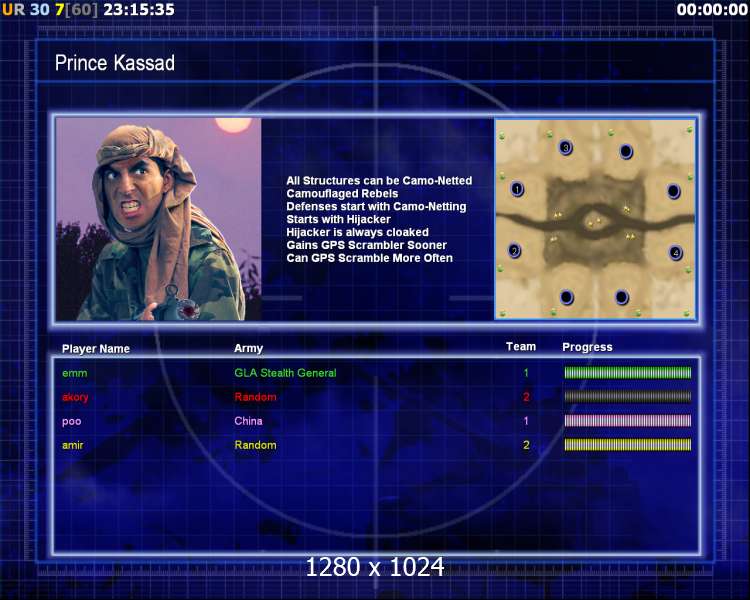Click the poo pink progress bar
This screenshot has width=750, height=600.
(628, 421)
